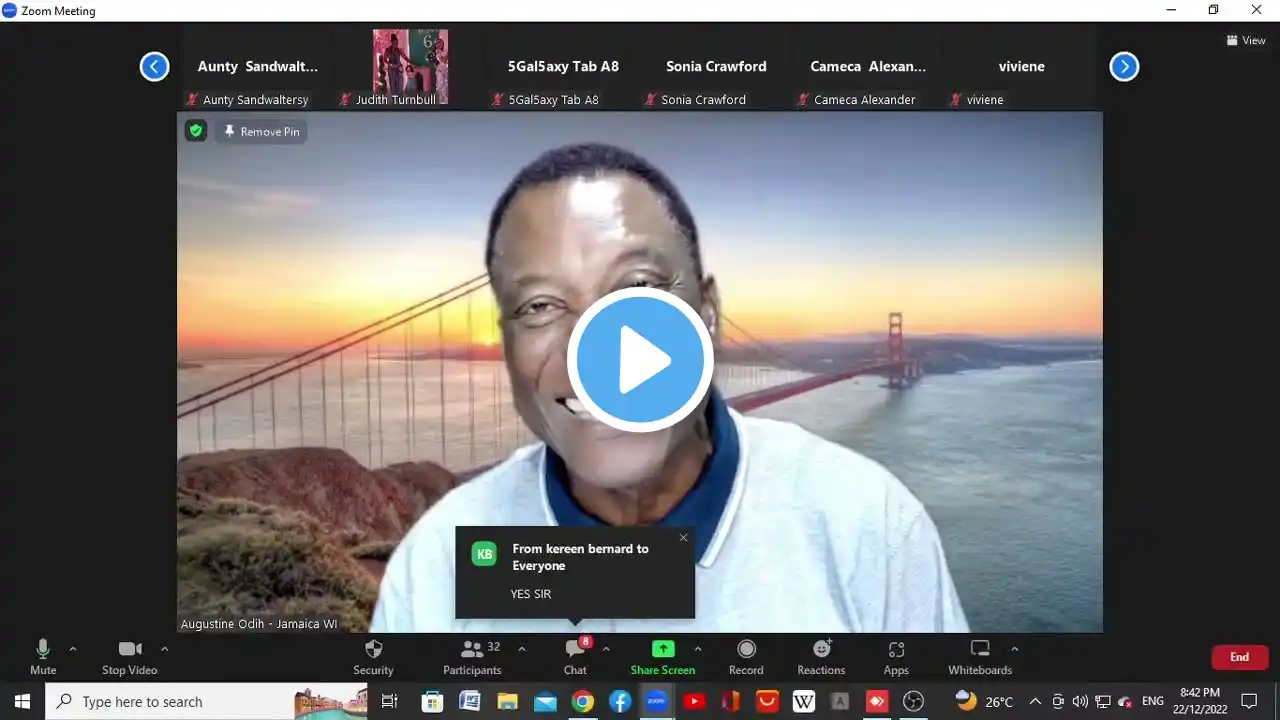
Task: Click Remove Pin on the video
Action: click(261, 132)
